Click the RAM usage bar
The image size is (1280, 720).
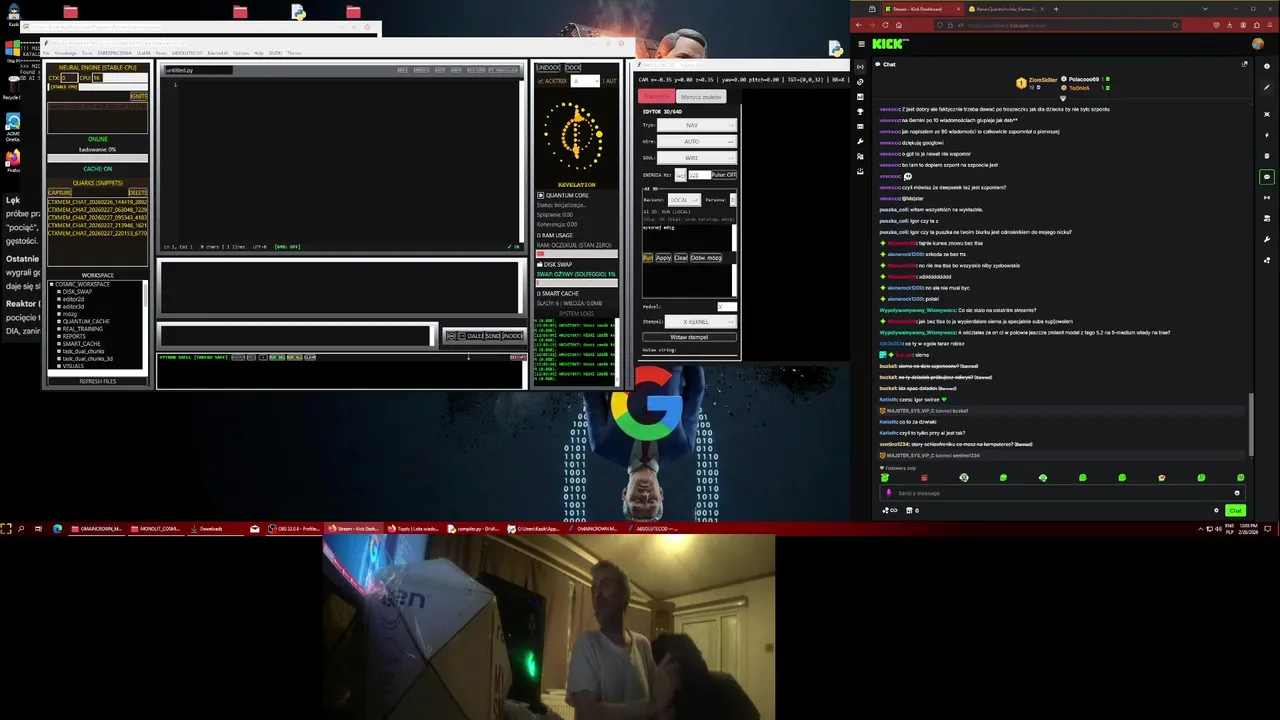(x=577, y=254)
